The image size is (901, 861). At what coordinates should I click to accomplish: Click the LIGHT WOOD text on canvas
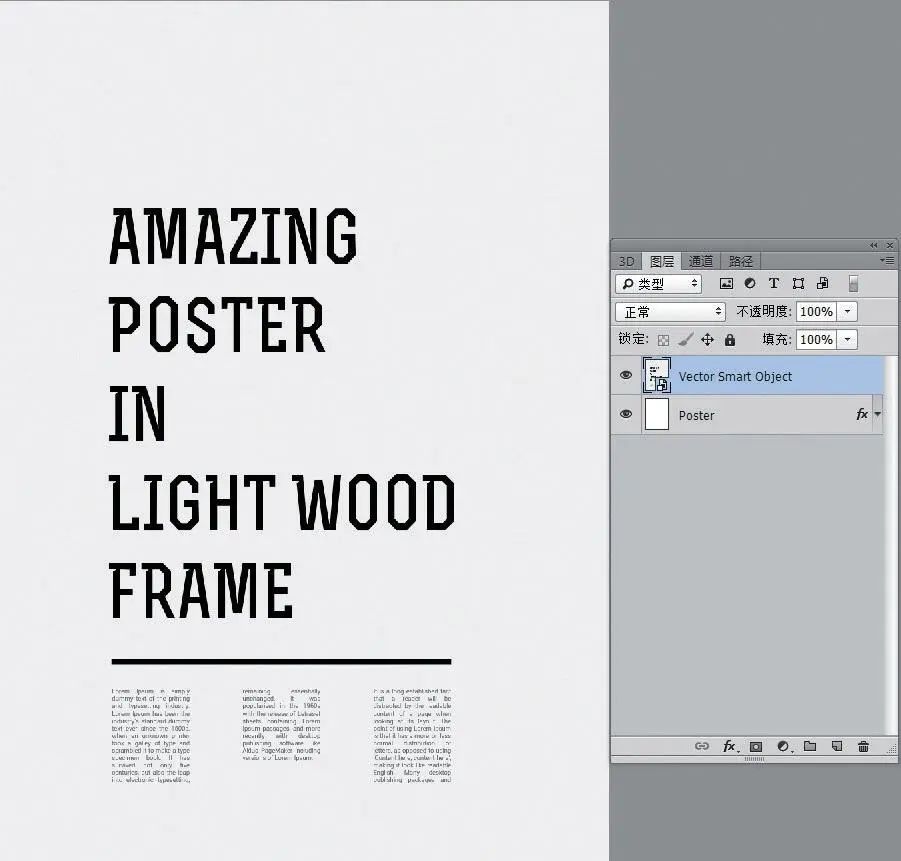pyautogui.click(x=282, y=502)
